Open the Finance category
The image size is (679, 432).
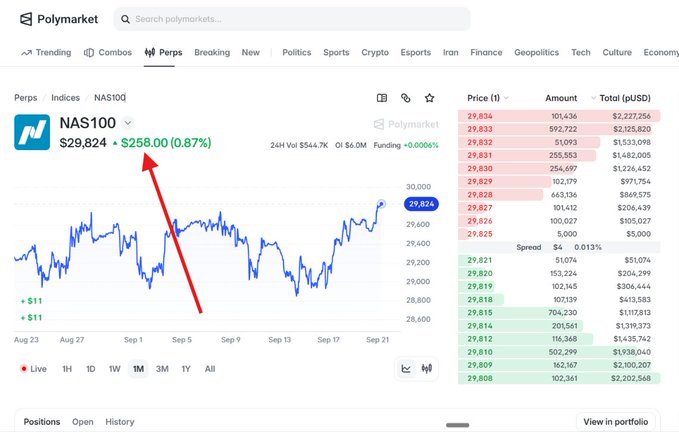[486, 52]
